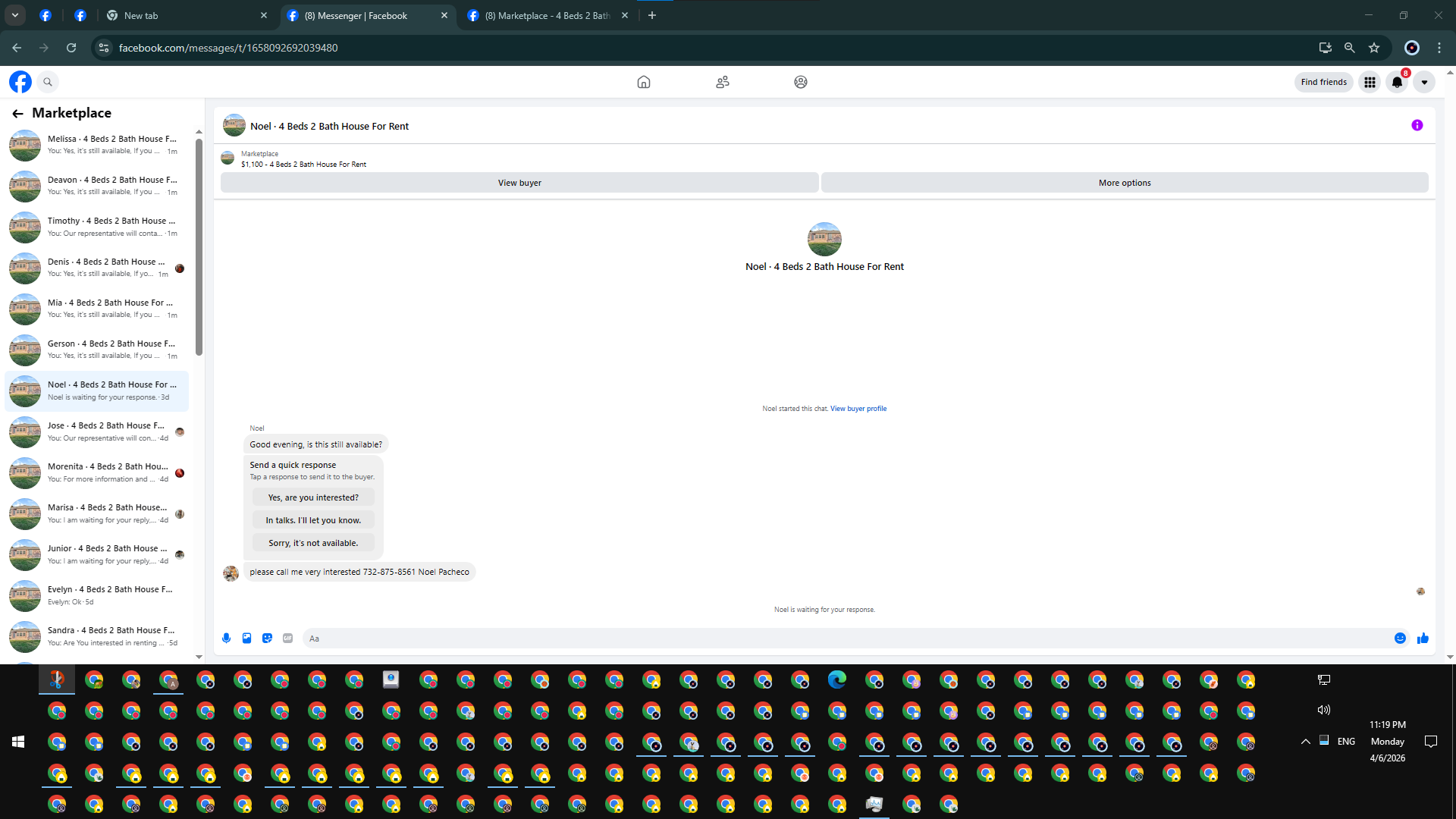The height and width of the screenshot is (819, 1456).
Task: Open Morenita's conversation
Action: pyautogui.click(x=97, y=472)
